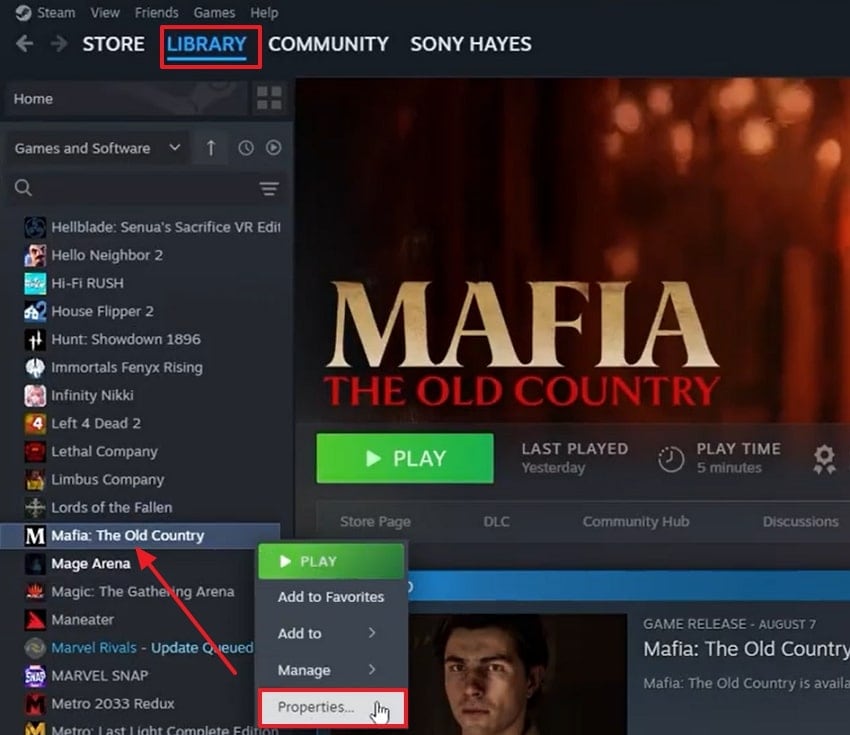Select MARVEL SNAP game icon
The height and width of the screenshot is (735, 850).
click(x=35, y=675)
